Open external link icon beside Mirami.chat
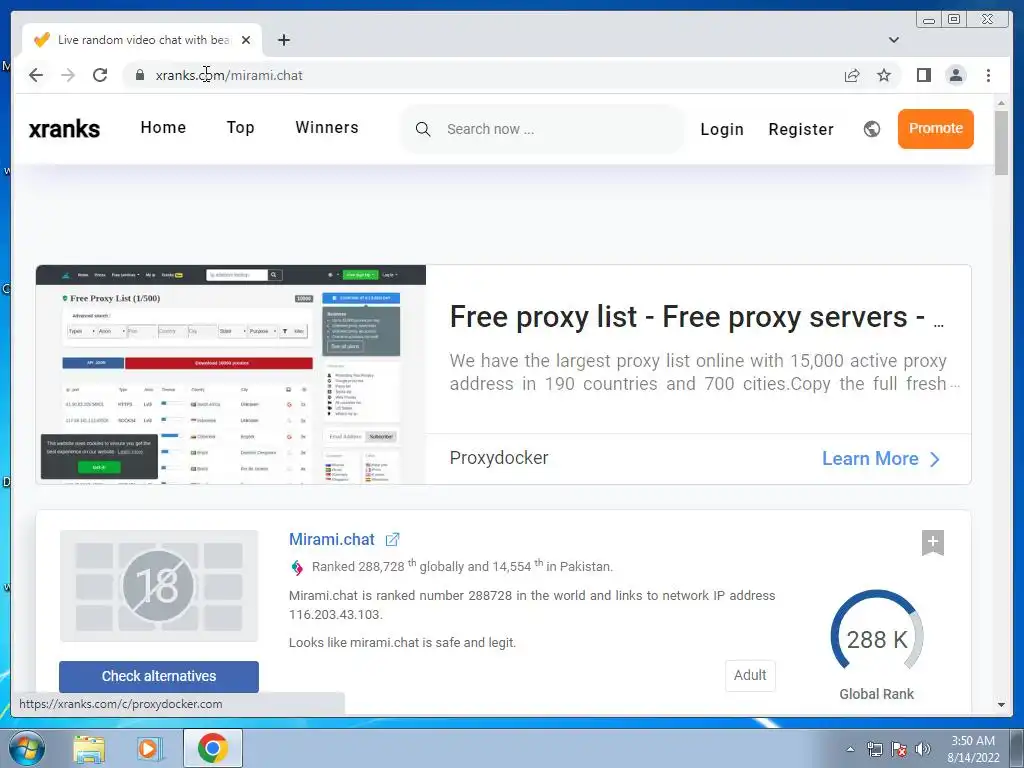This screenshot has width=1024, height=768. pyautogui.click(x=392, y=539)
